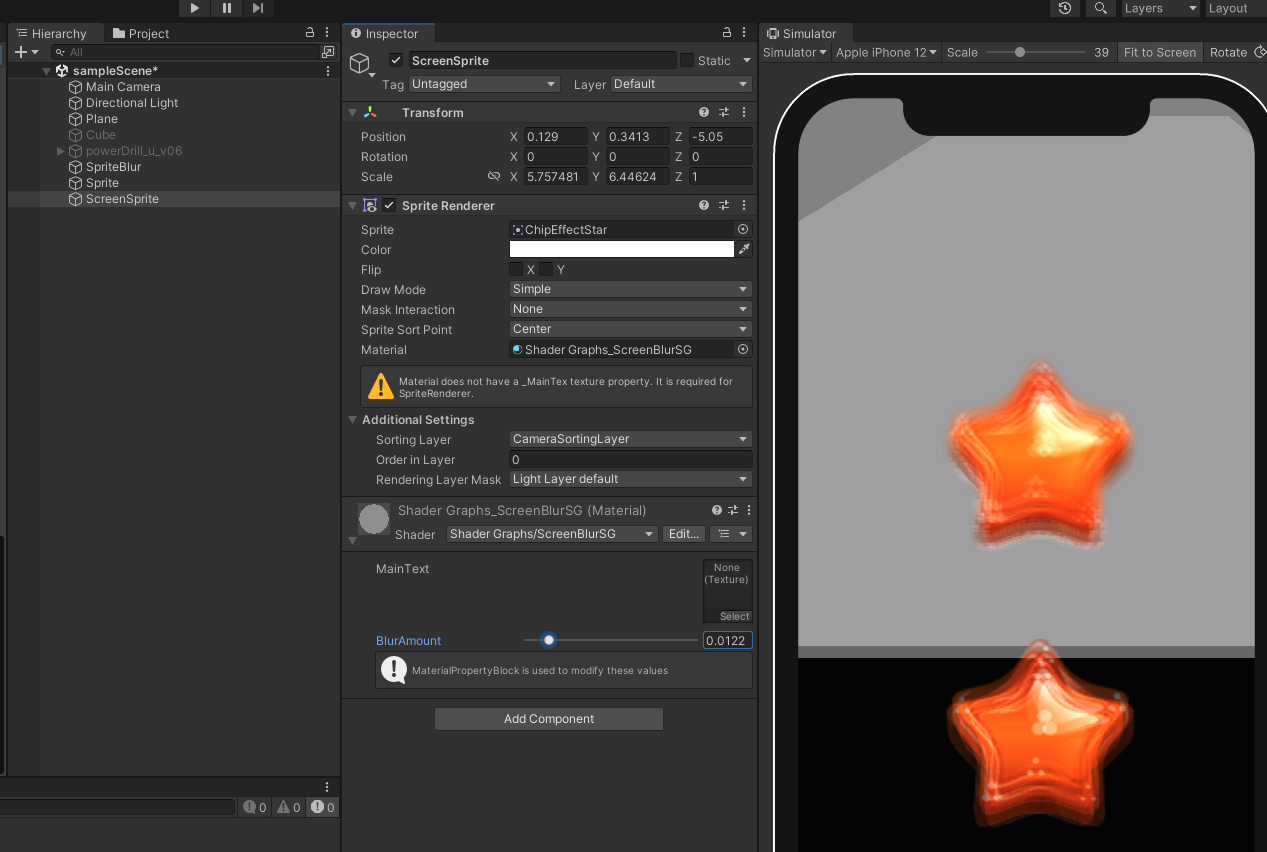Select Main Camera in the Hierarchy

(123, 87)
